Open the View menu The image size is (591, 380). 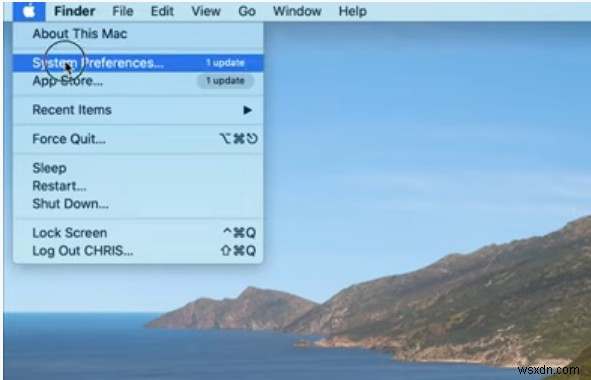[x=206, y=11]
